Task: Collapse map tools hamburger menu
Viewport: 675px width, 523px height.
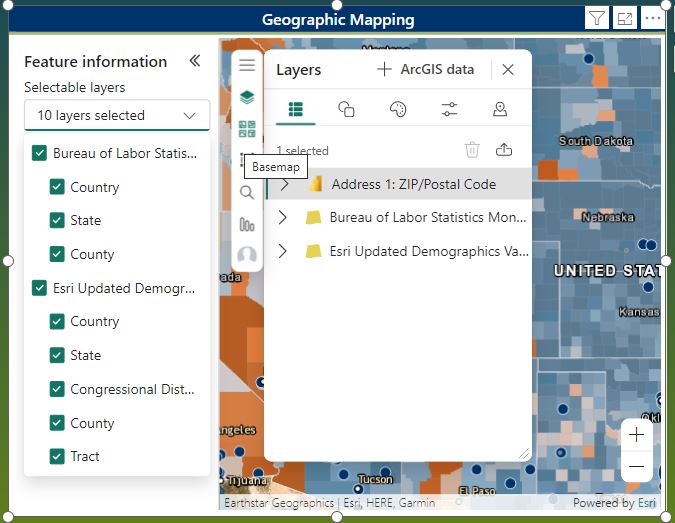Action: [x=247, y=65]
